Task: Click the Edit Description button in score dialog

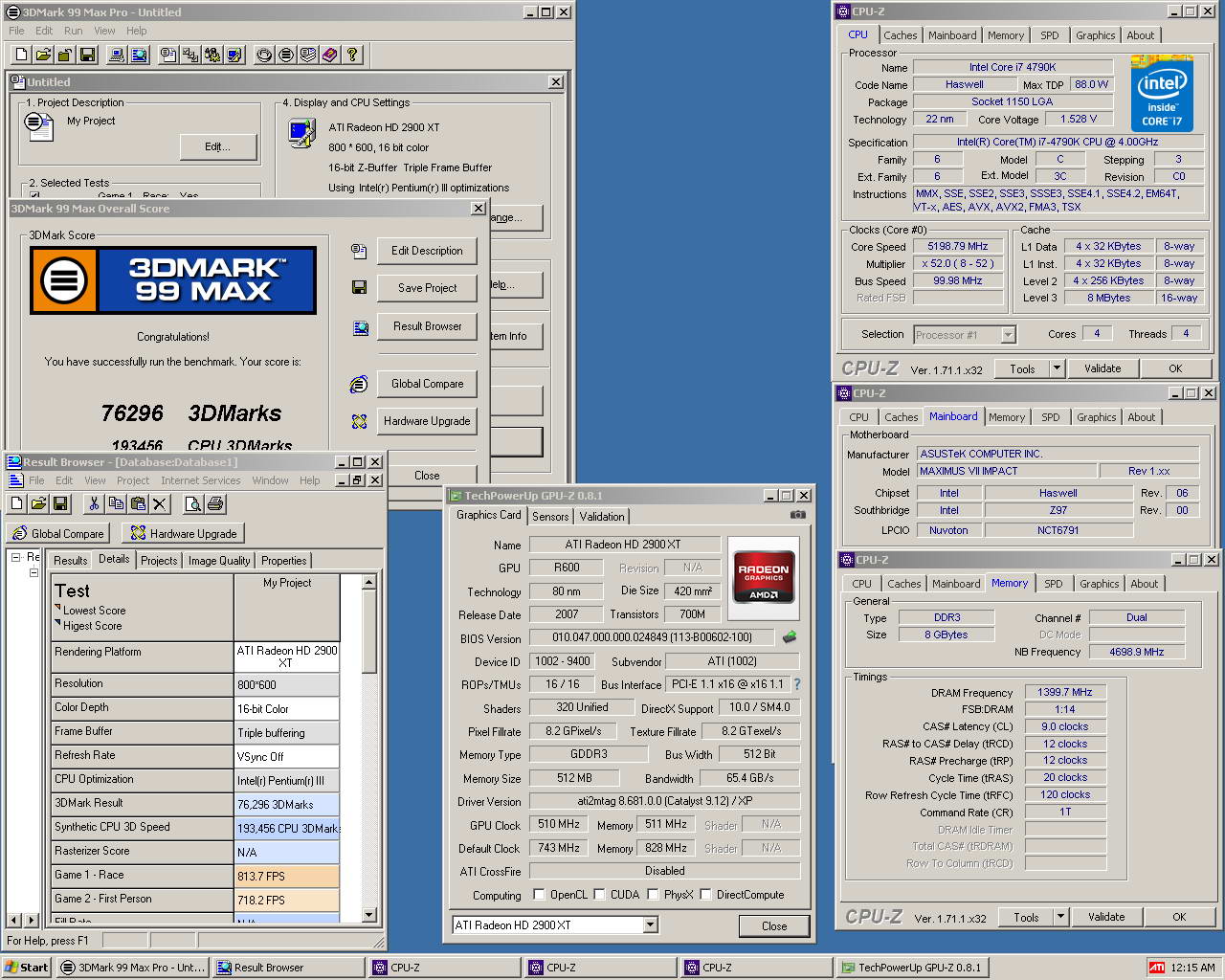Action: click(427, 251)
